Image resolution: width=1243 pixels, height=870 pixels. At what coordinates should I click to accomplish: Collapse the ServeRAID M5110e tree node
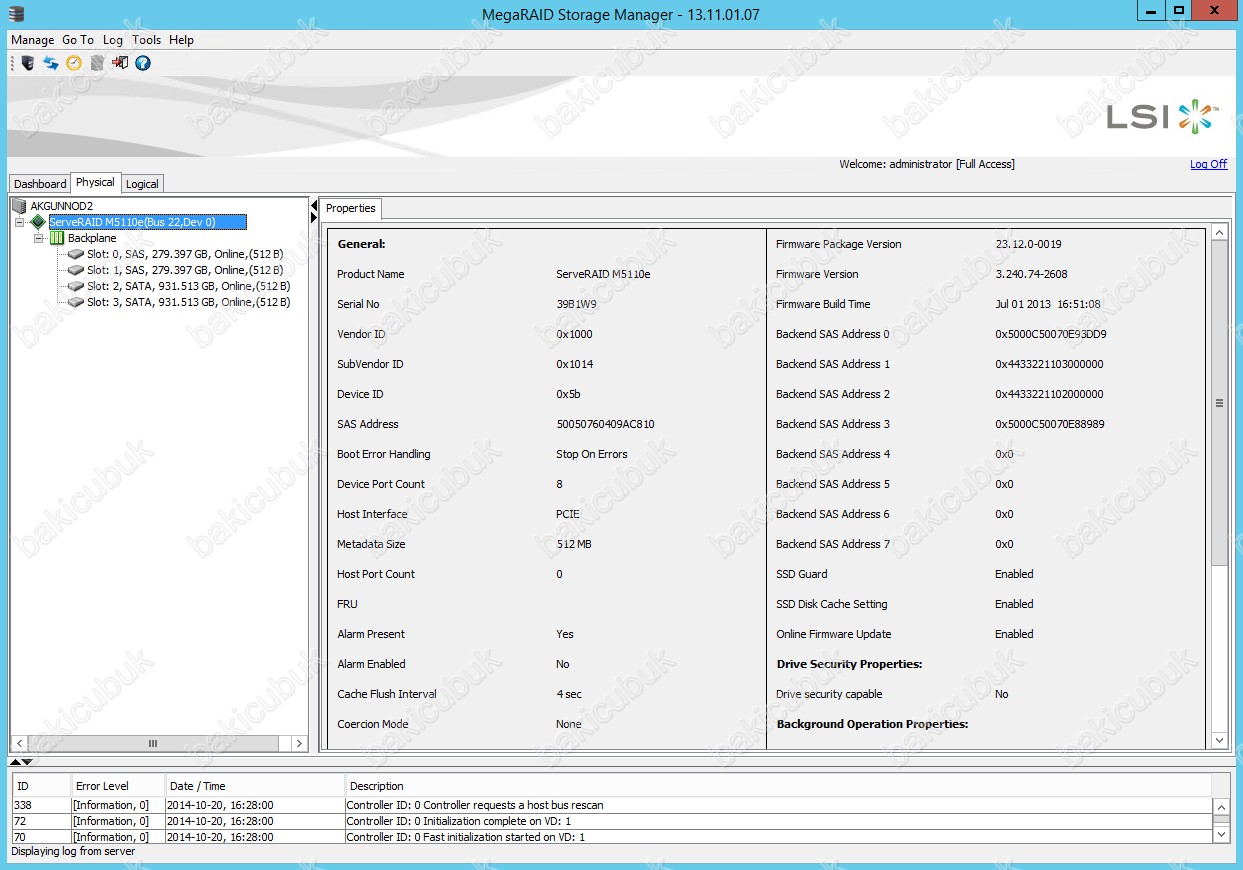[20, 222]
